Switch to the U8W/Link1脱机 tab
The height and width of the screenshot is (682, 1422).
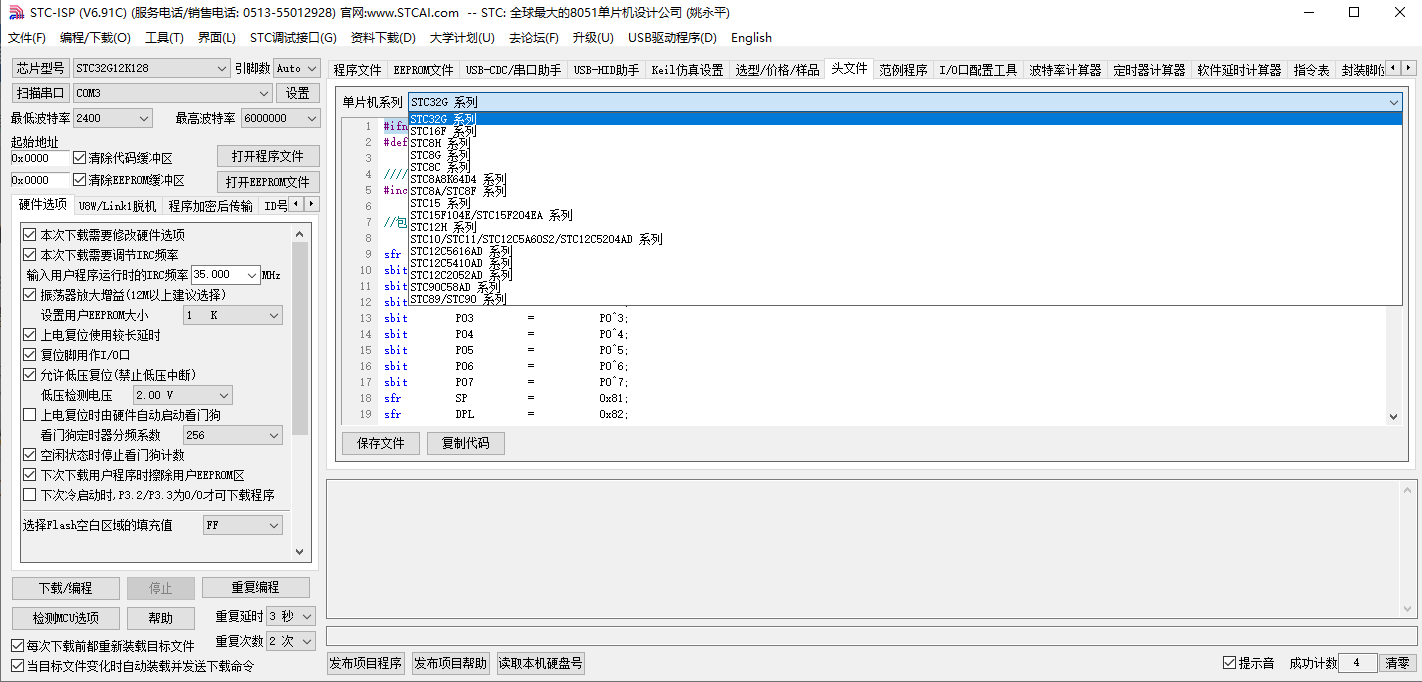point(117,206)
